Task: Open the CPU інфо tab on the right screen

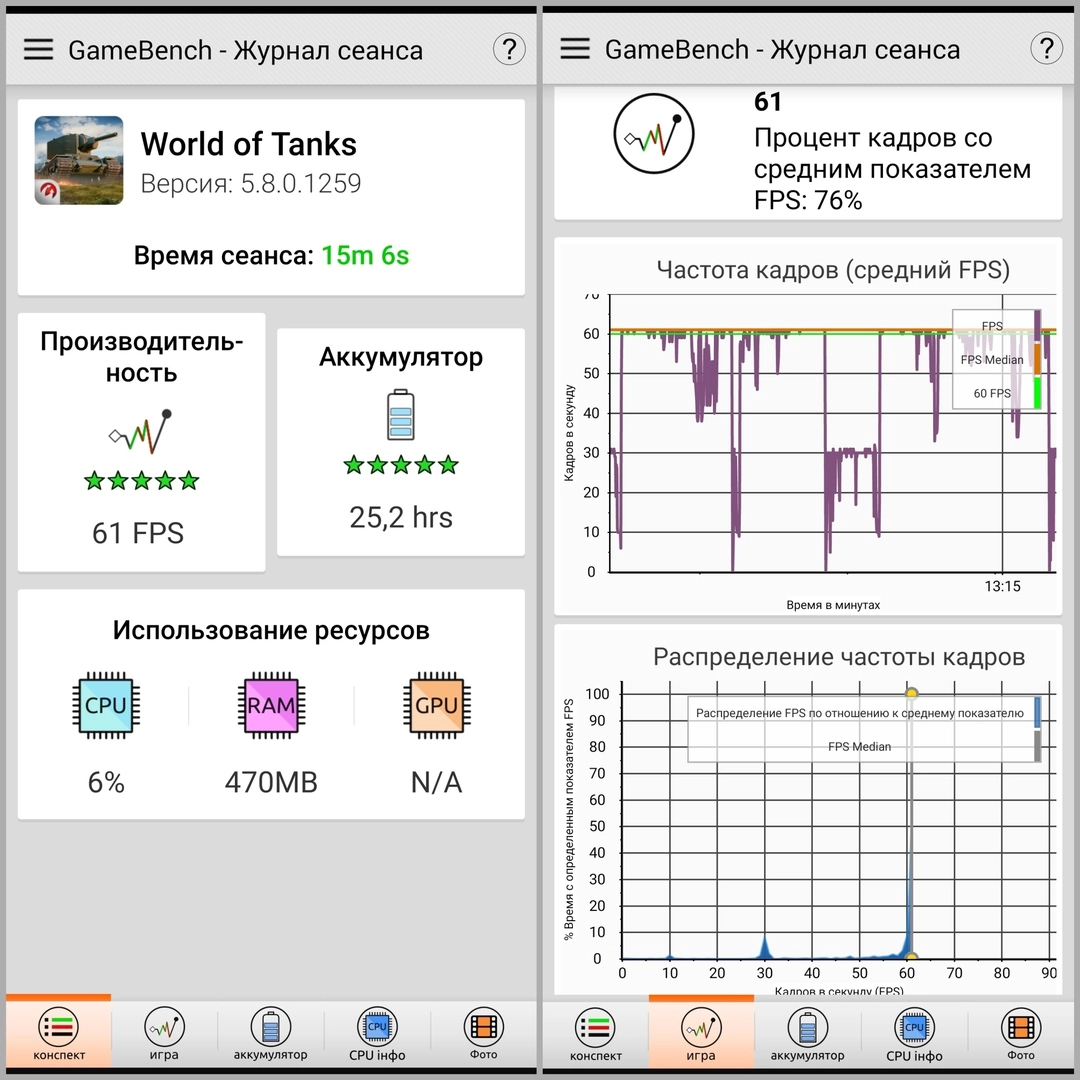Action: 914,1035
